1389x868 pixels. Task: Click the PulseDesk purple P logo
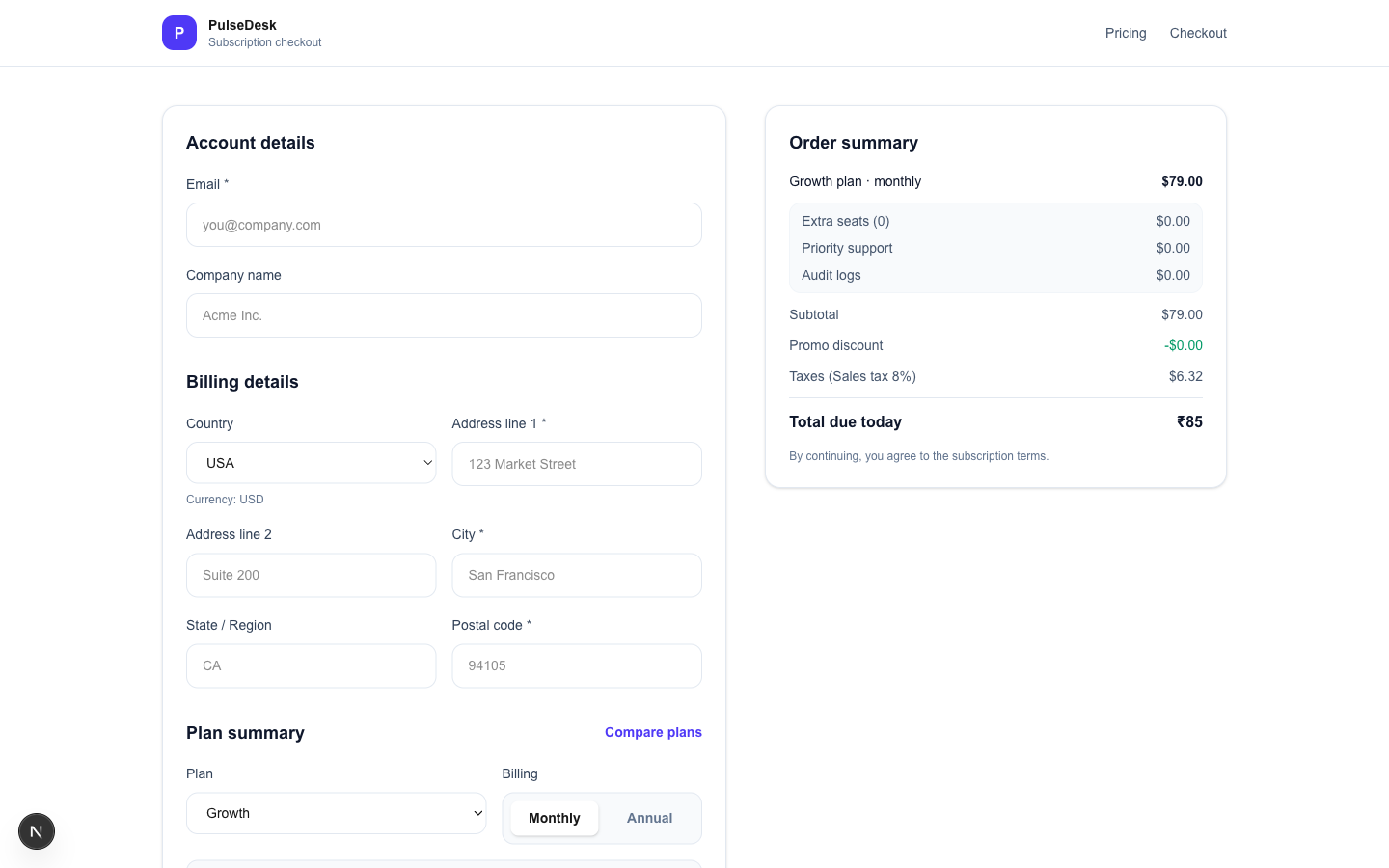(178, 33)
